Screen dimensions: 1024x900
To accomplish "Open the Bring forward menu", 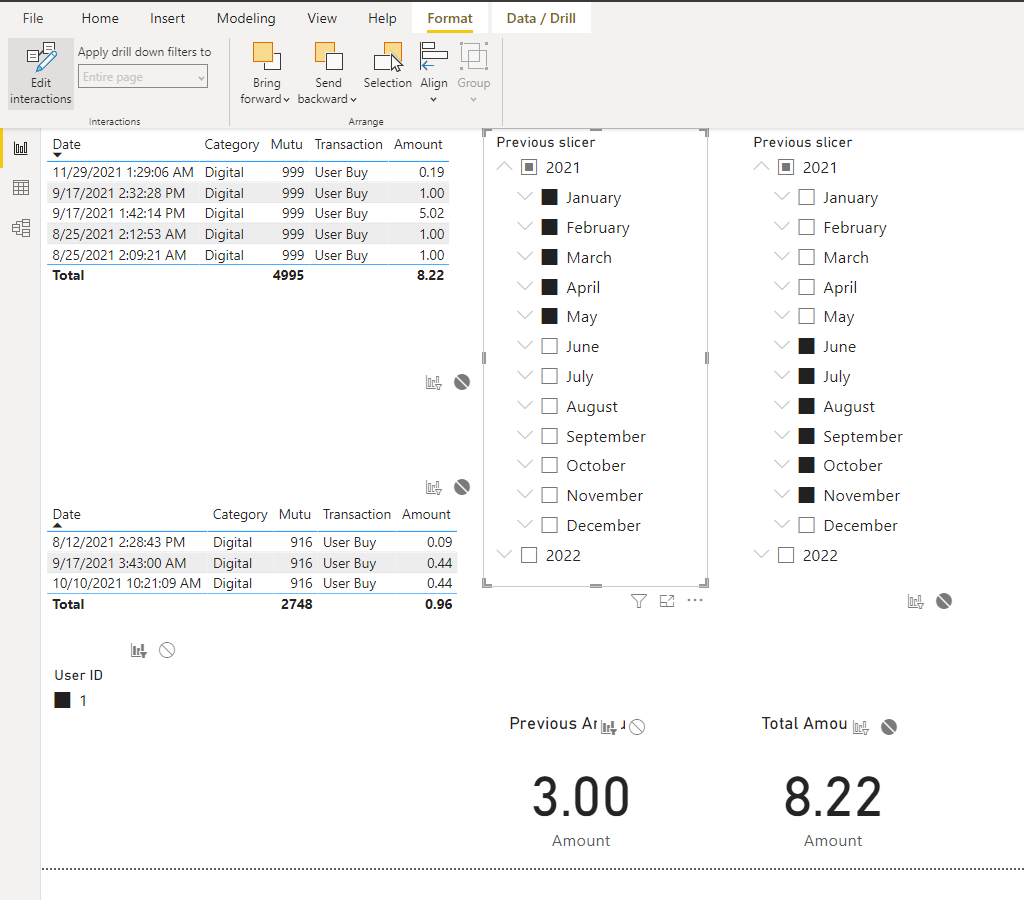I will pyautogui.click(x=265, y=72).
